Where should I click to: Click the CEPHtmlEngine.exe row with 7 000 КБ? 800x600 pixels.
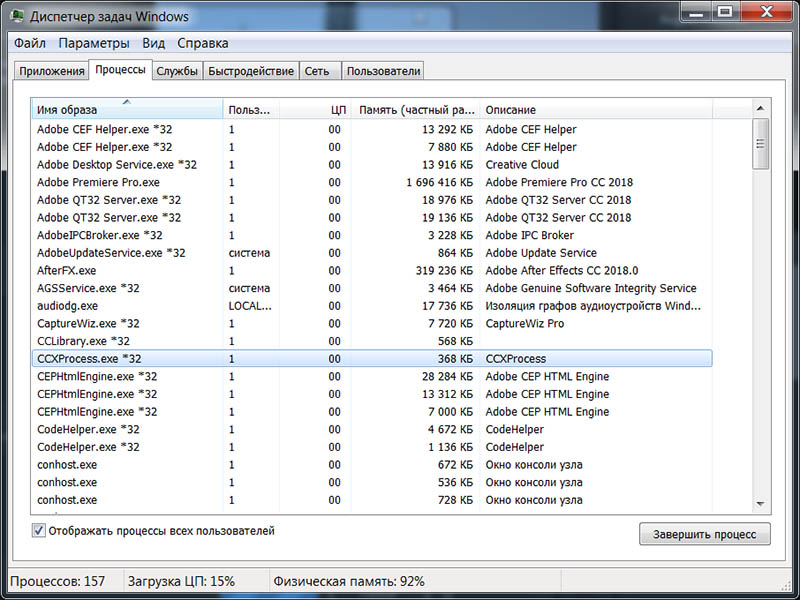372,412
